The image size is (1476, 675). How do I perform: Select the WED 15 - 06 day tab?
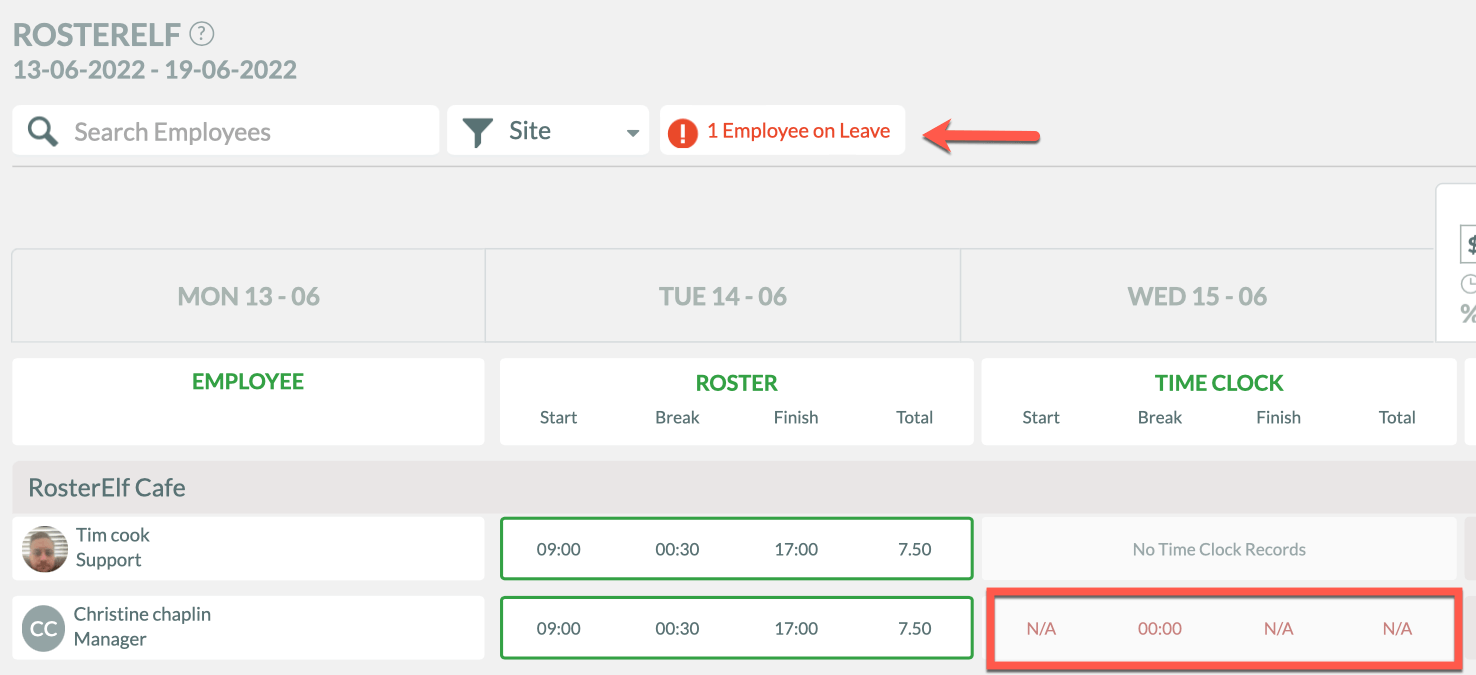(x=1197, y=296)
